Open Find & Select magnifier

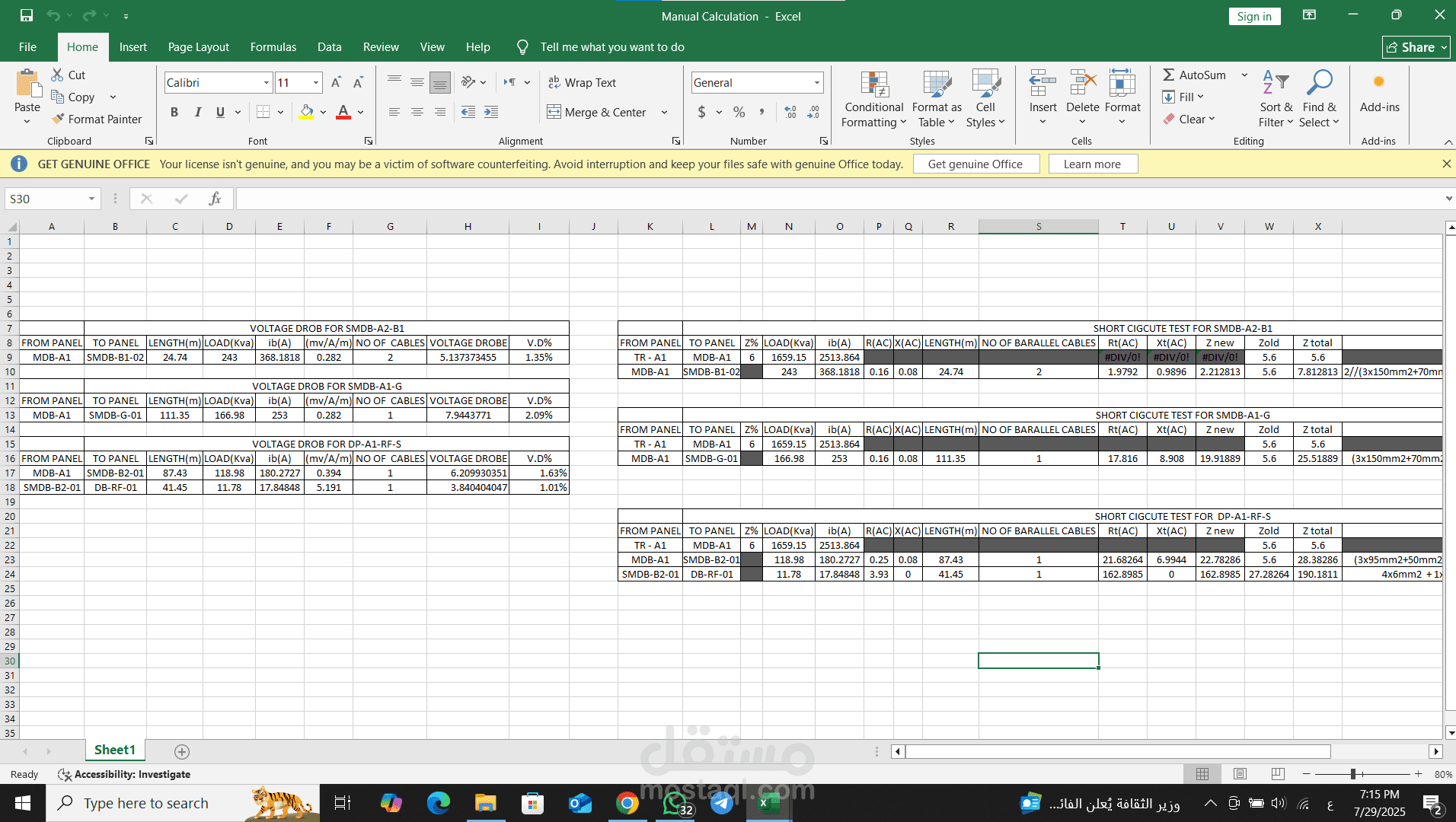(1319, 83)
